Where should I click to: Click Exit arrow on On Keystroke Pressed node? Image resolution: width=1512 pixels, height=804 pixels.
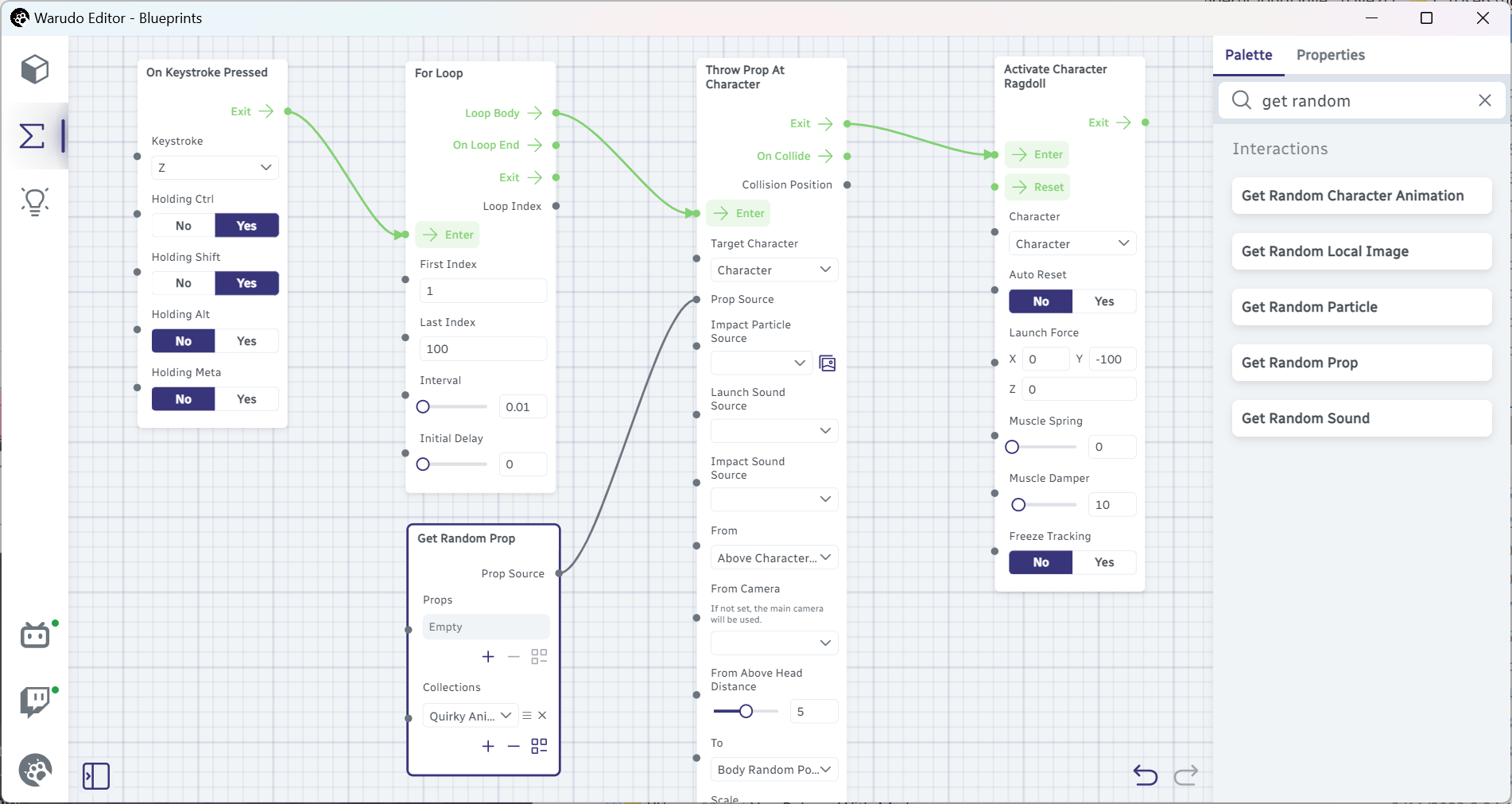click(266, 111)
